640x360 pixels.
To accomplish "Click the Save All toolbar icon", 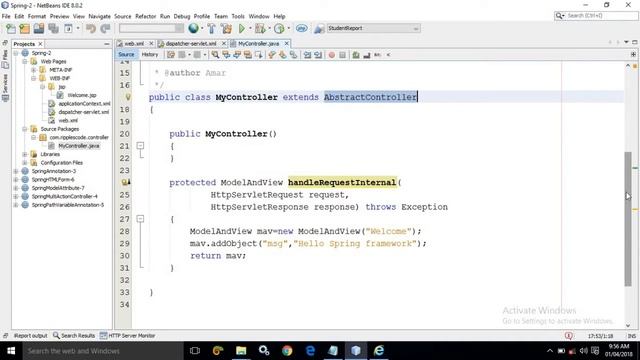I will coord(53,28).
